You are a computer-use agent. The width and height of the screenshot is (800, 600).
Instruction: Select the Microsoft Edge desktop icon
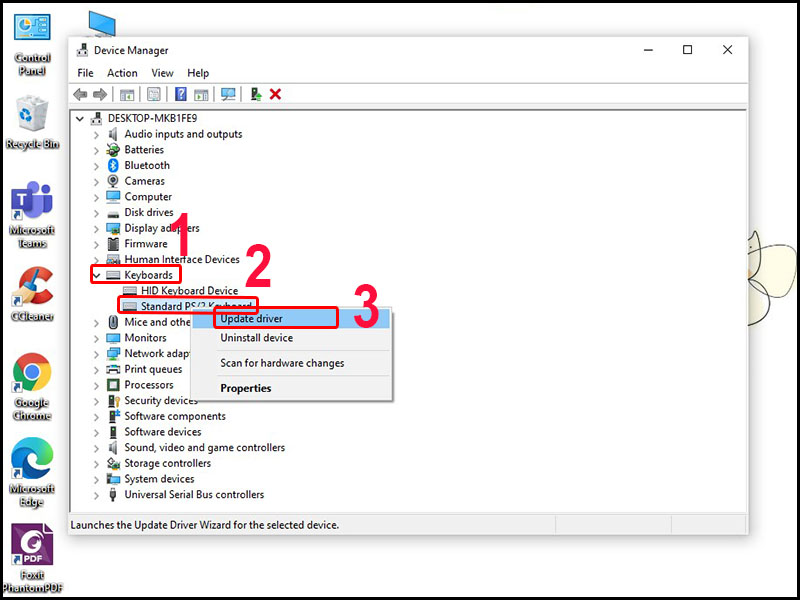coord(32,473)
